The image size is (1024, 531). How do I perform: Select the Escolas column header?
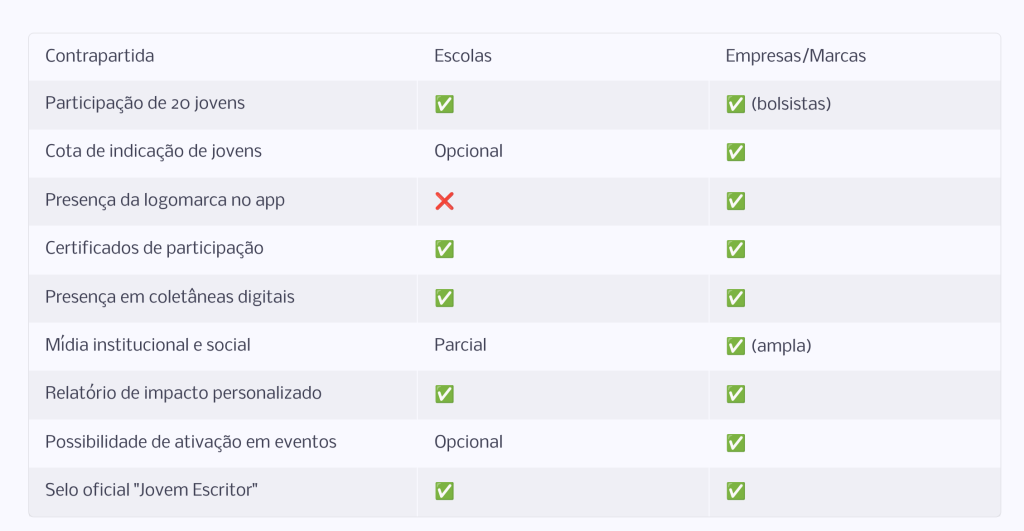(463, 56)
